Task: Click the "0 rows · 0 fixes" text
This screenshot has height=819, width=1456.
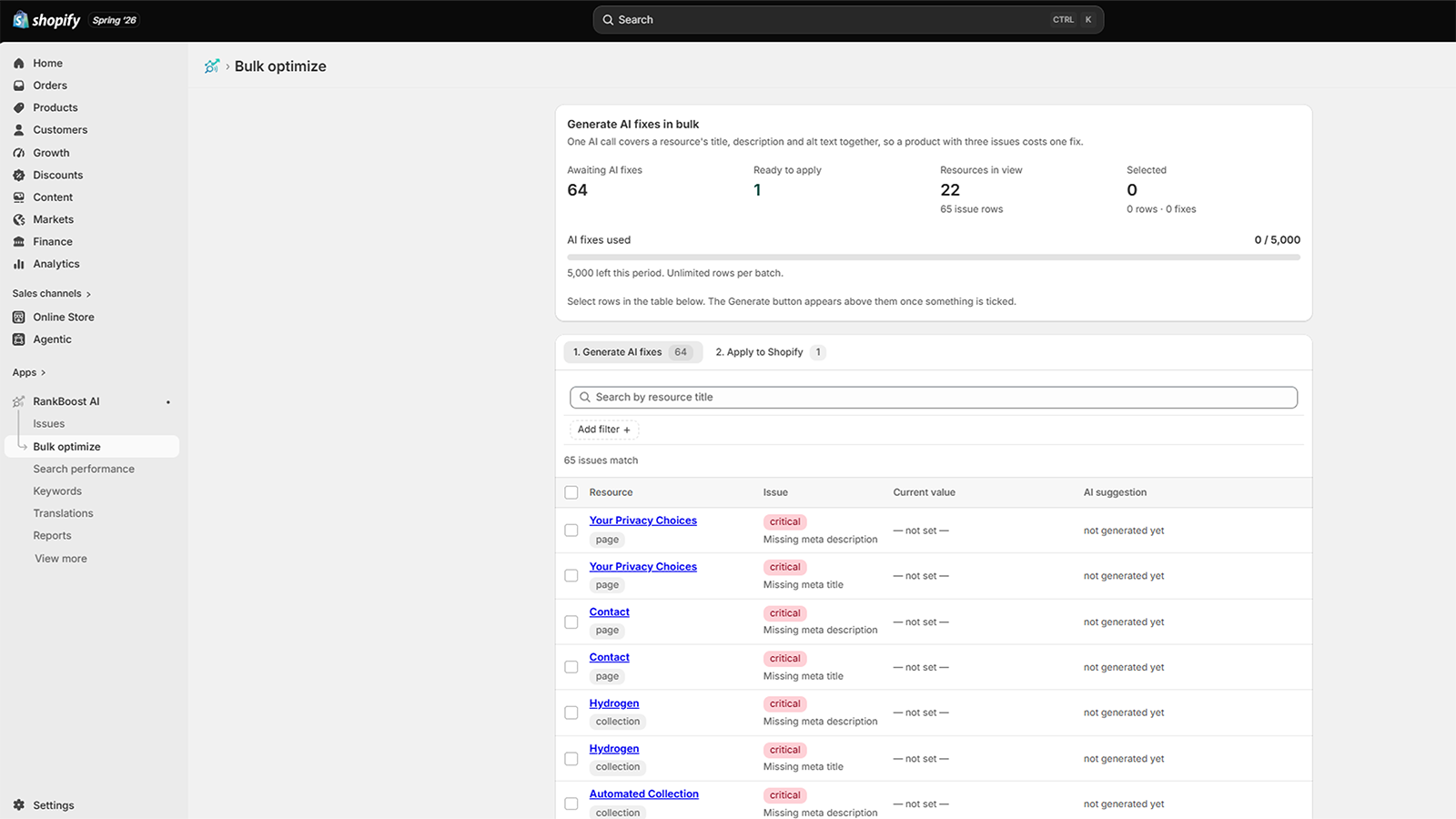Action: tap(1161, 209)
